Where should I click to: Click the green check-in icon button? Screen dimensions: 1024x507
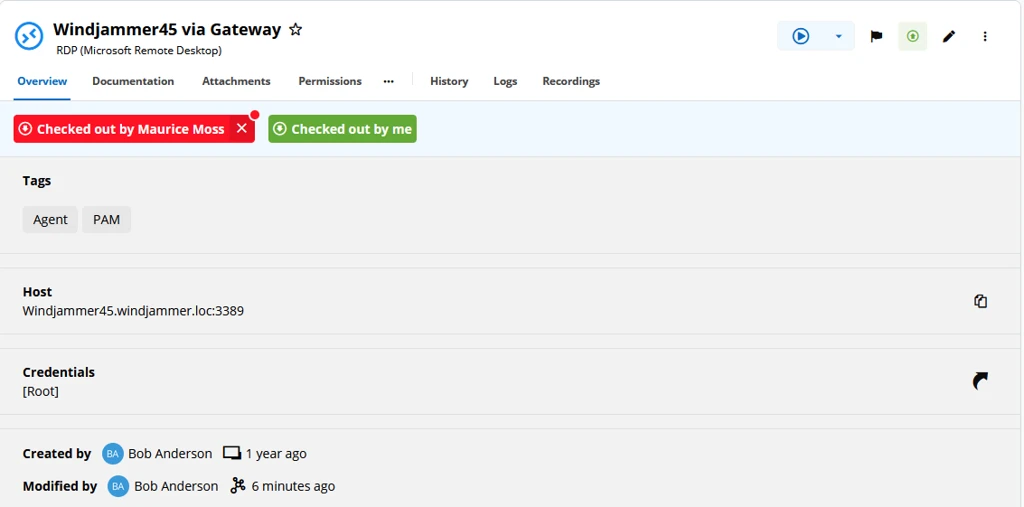point(912,36)
